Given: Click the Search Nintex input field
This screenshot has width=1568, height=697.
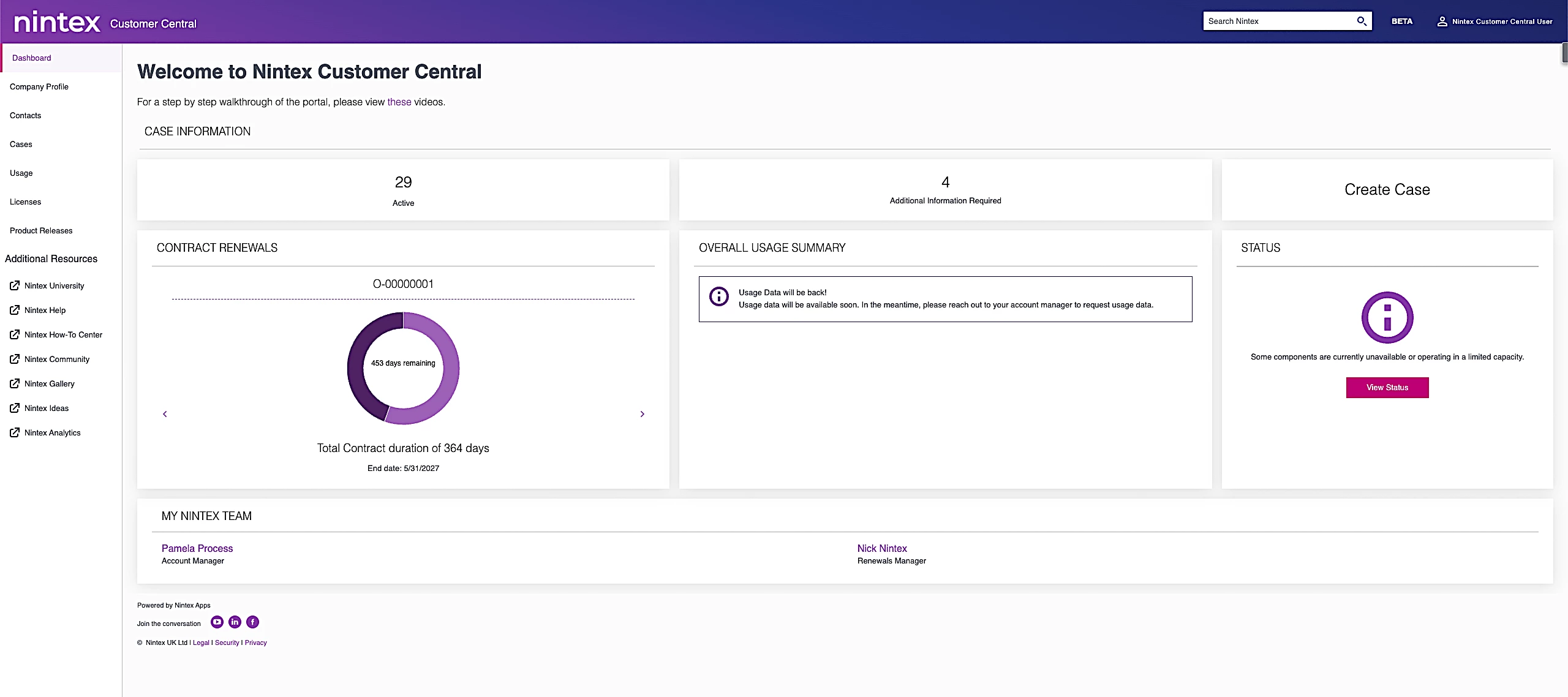Looking at the screenshot, I should [1277, 21].
